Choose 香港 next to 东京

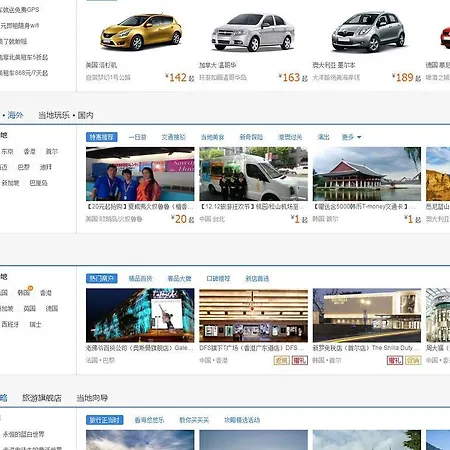pyautogui.click(x=30, y=151)
